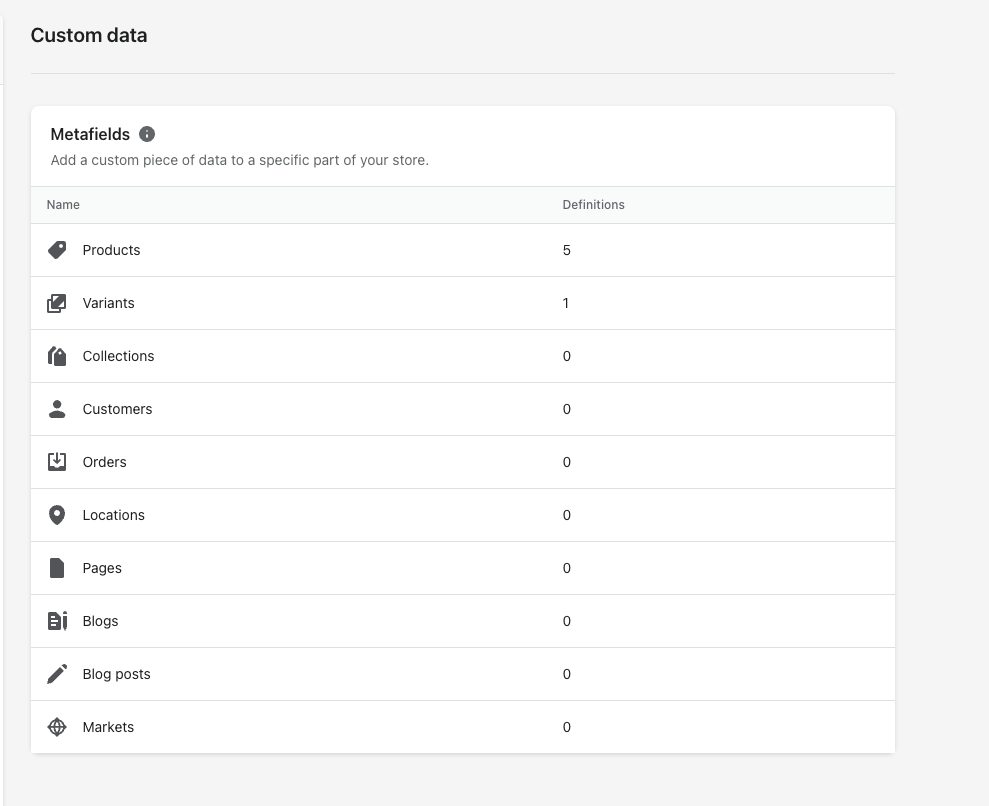Image resolution: width=989 pixels, height=806 pixels.
Task: Click the Metafields info icon
Action: pos(147,134)
